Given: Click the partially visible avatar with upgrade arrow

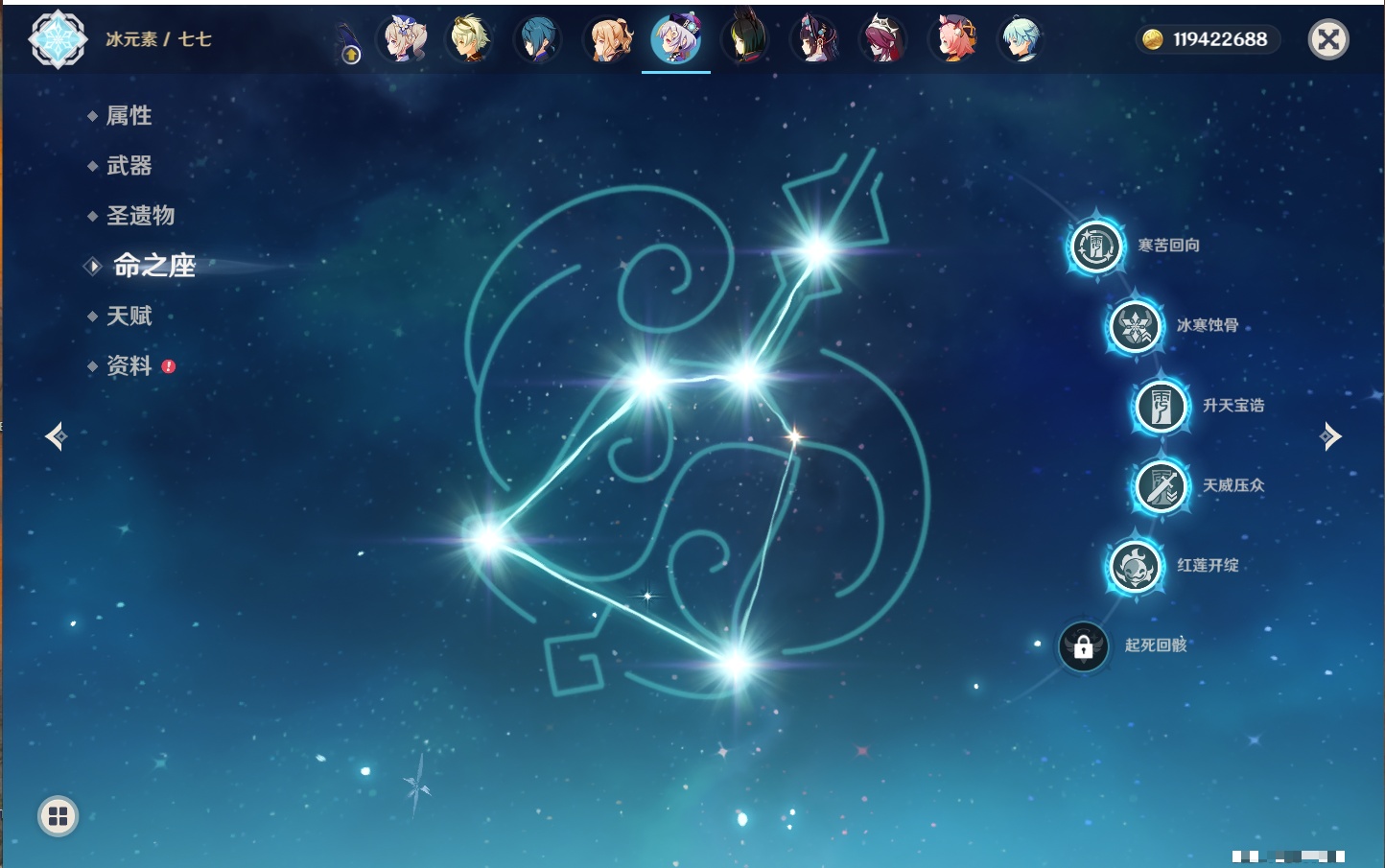Looking at the screenshot, I should pyautogui.click(x=349, y=44).
